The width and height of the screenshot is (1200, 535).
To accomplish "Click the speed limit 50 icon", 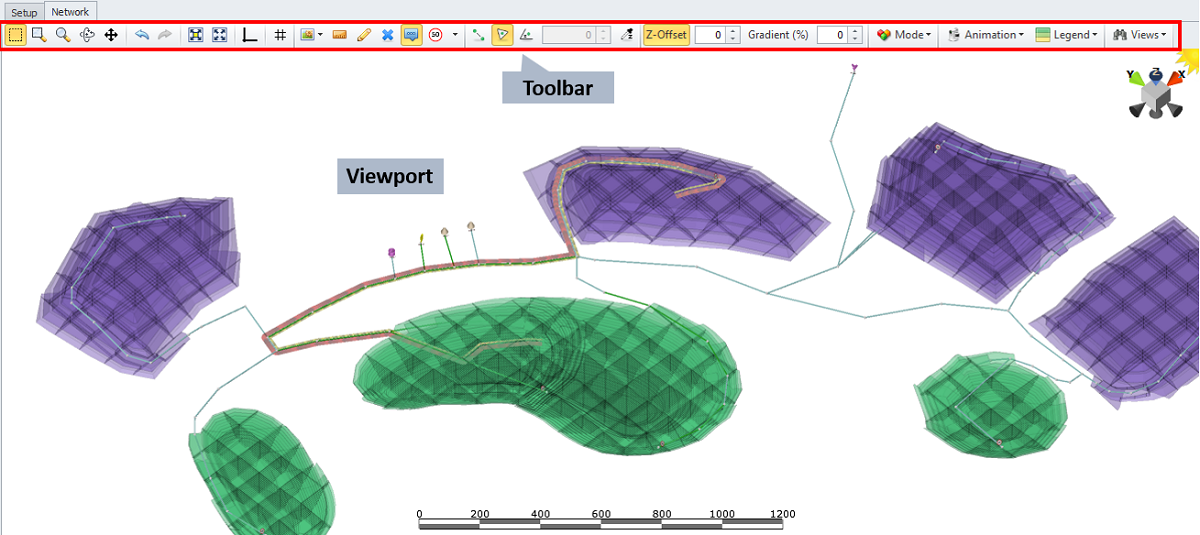I will pos(436,35).
